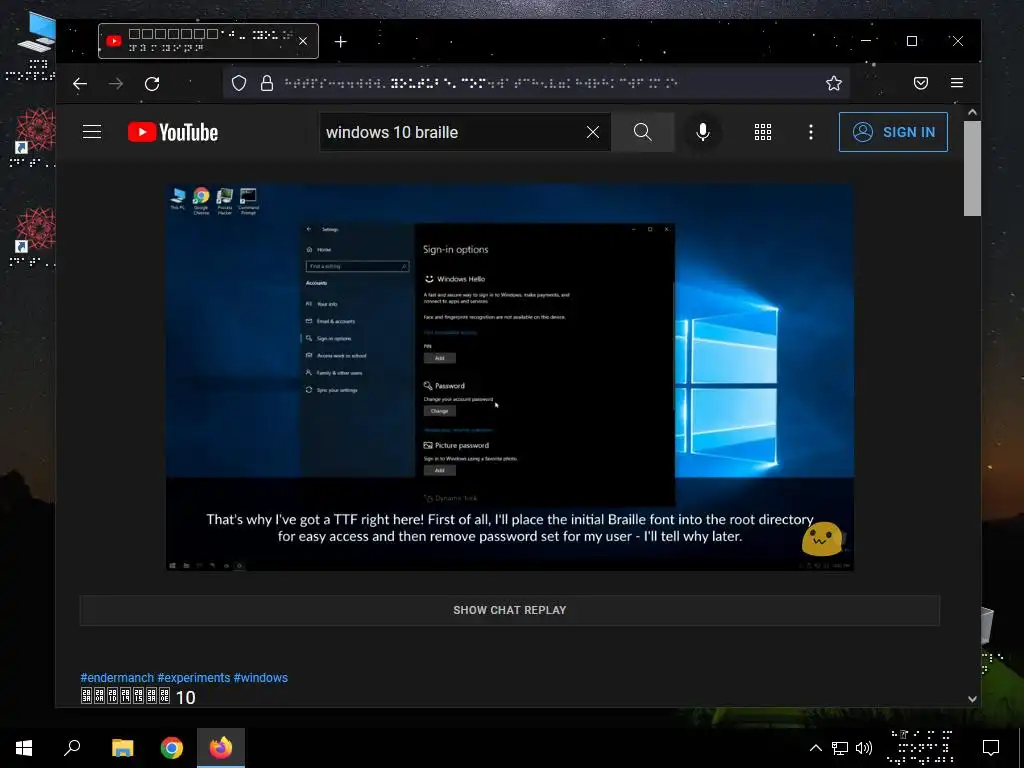
Task: Open the Action Center notifications icon
Action: pyautogui.click(x=991, y=748)
